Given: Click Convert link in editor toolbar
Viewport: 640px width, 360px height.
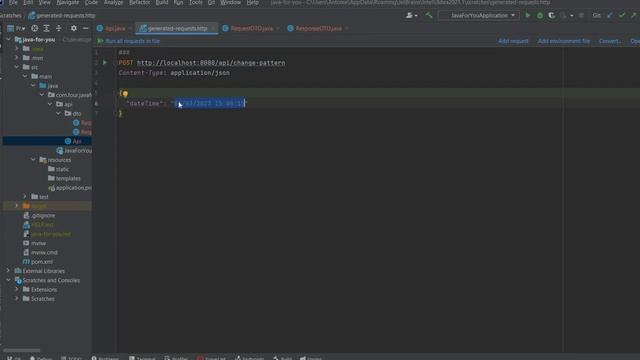Looking at the screenshot, I should click(x=610, y=41).
